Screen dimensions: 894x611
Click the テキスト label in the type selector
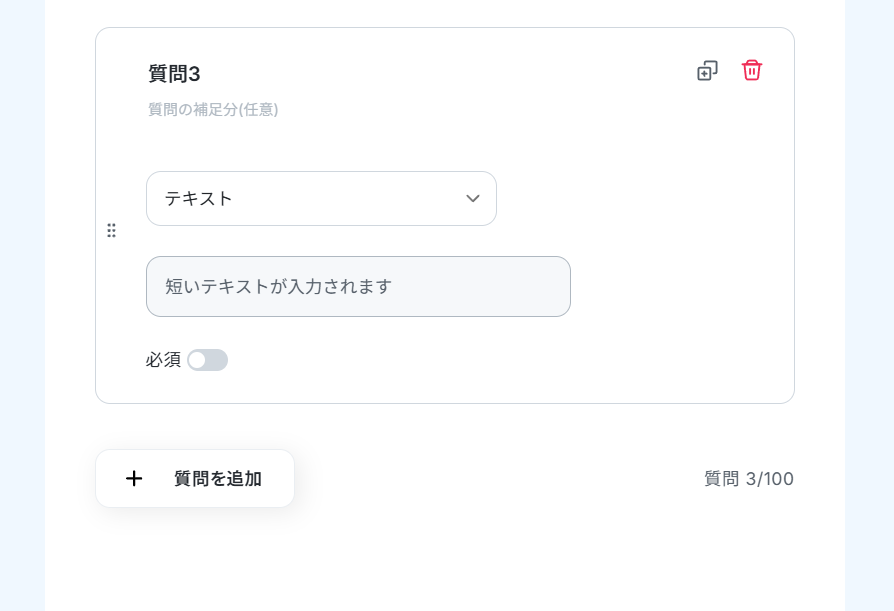tap(198, 198)
